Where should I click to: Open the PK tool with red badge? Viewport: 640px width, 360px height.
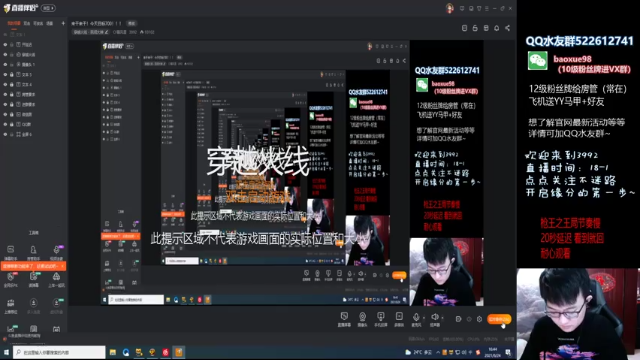pyautogui.click(x=11, y=279)
